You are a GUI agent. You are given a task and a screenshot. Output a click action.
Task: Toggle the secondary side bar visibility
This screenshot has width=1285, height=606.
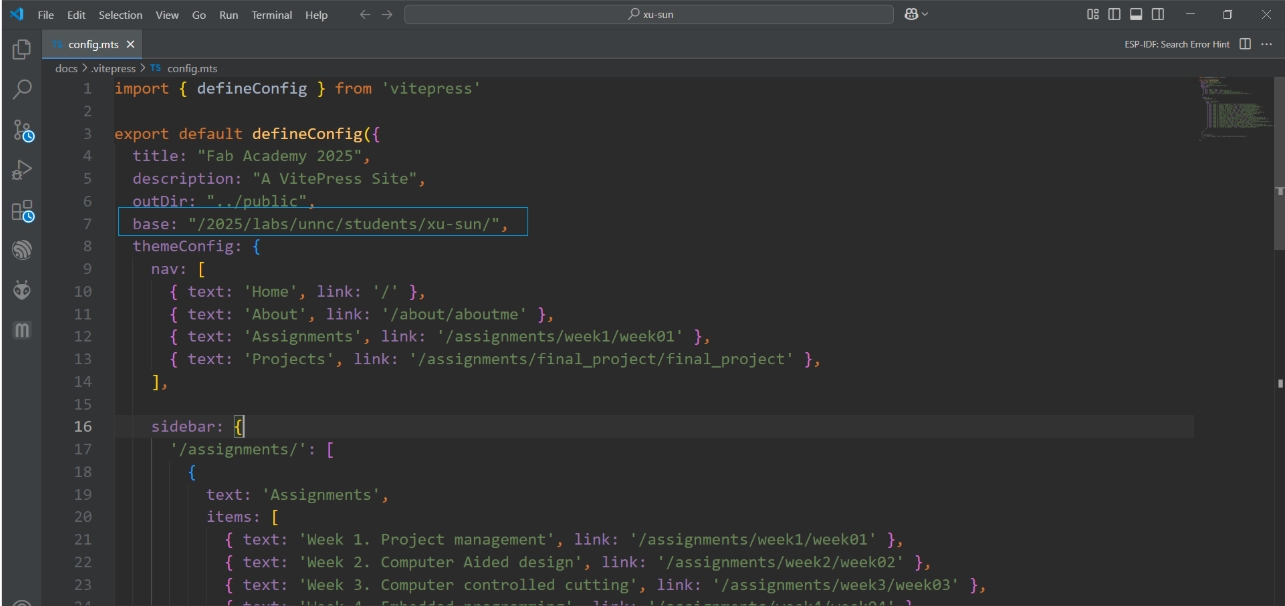point(1158,14)
